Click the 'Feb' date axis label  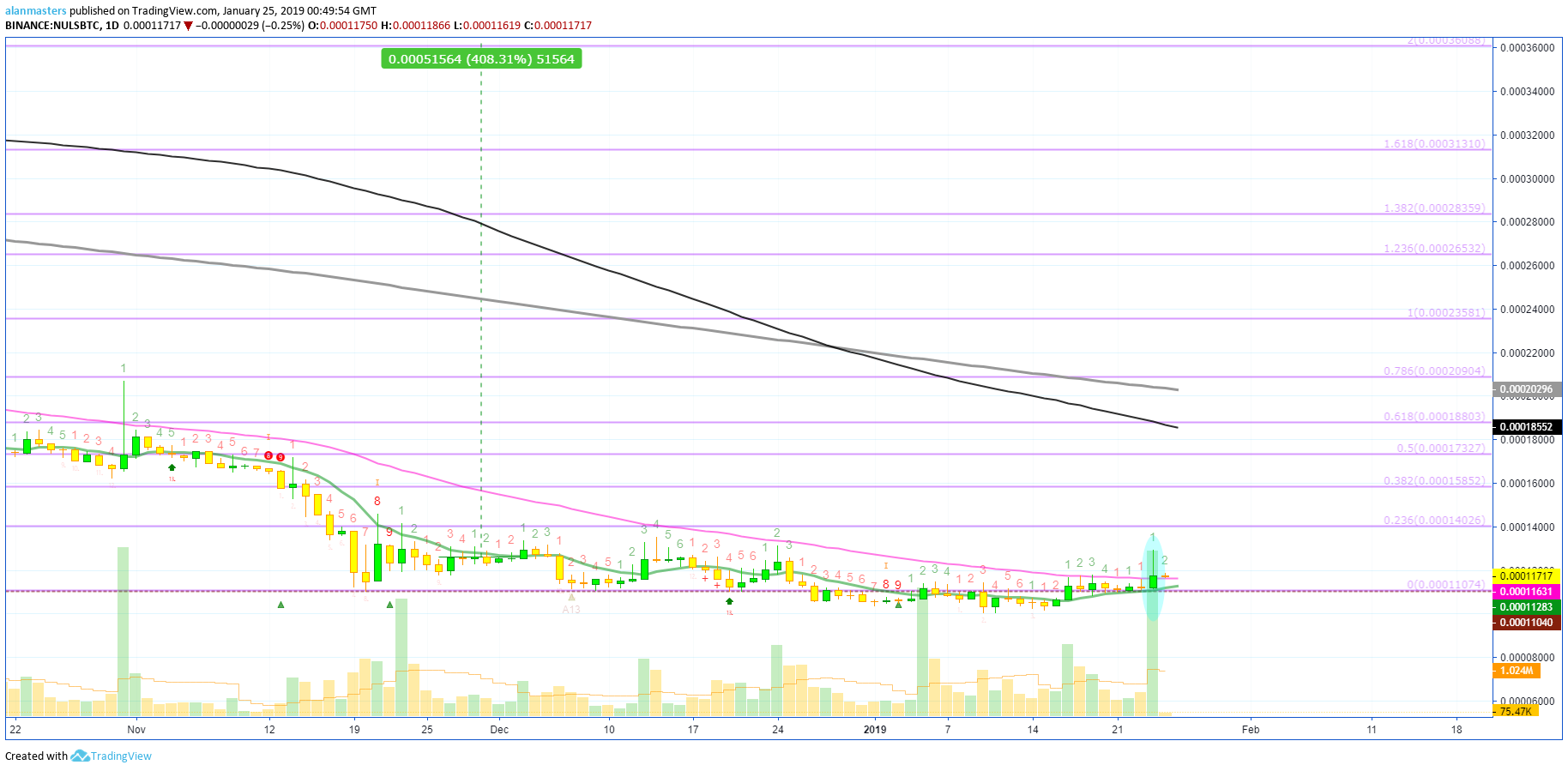point(1251,730)
